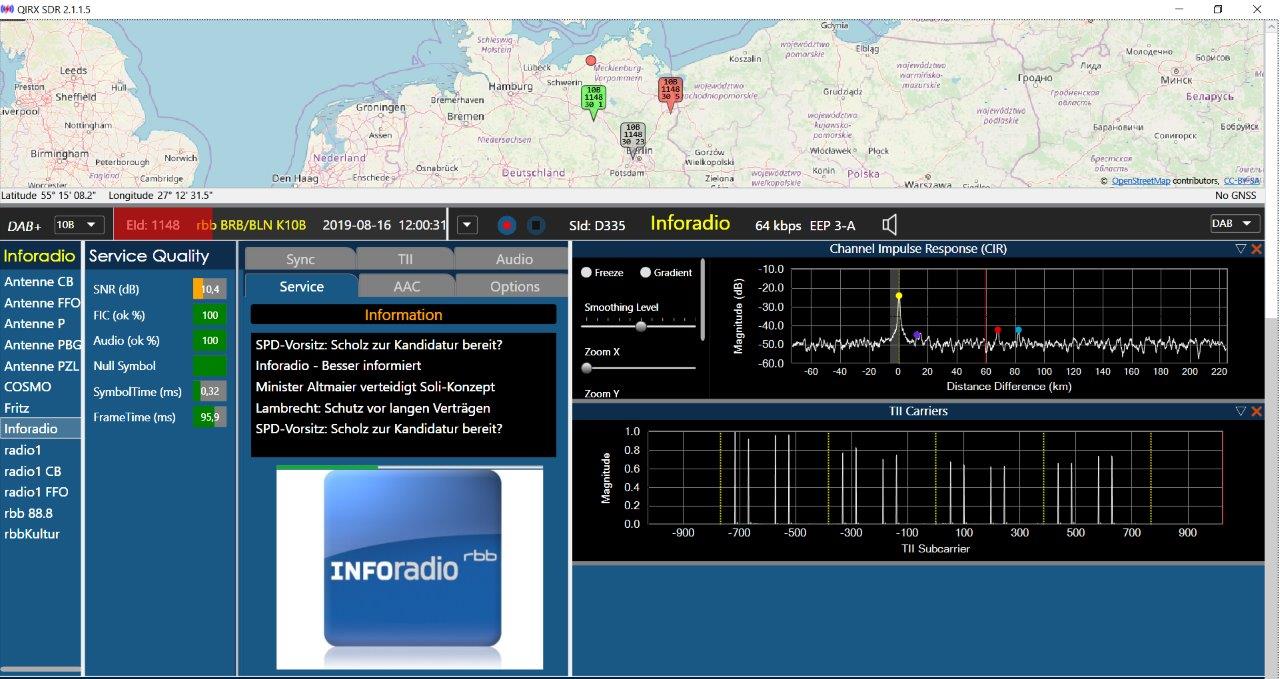Click the gray transmitter marker near Berlin

pyautogui.click(x=632, y=135)
